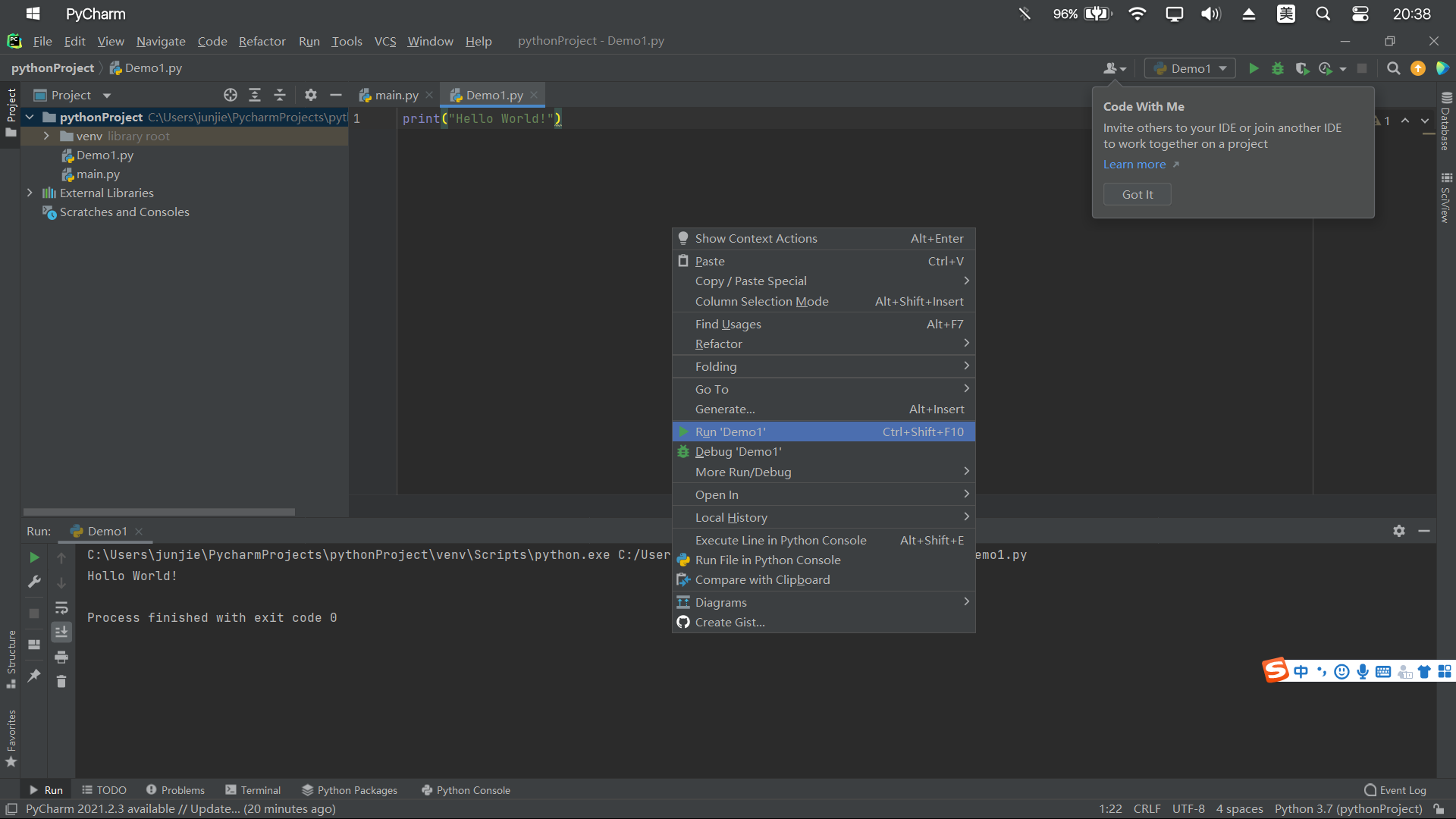Expand More Run/Debug submenu
This screenshot has width=1456, height=819.
[x=824, y=472]
